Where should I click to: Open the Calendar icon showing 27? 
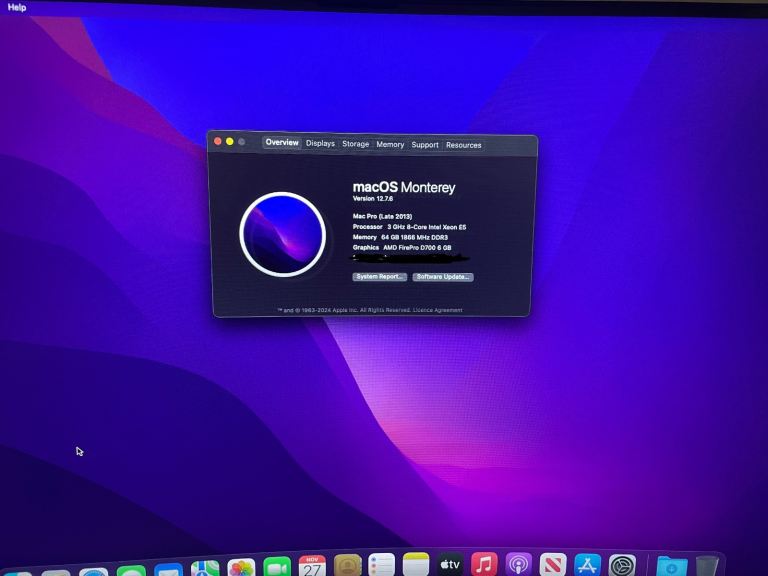point(312,565)
